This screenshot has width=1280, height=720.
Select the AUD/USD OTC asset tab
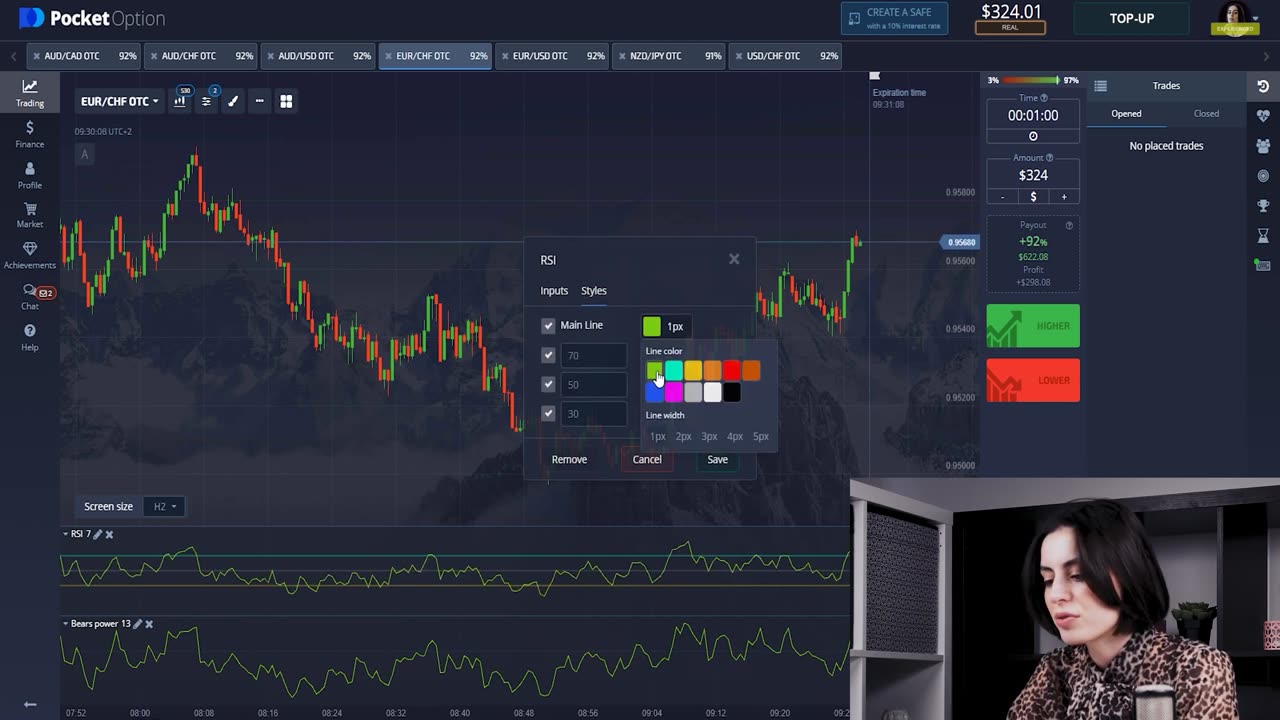pos(317,56)
